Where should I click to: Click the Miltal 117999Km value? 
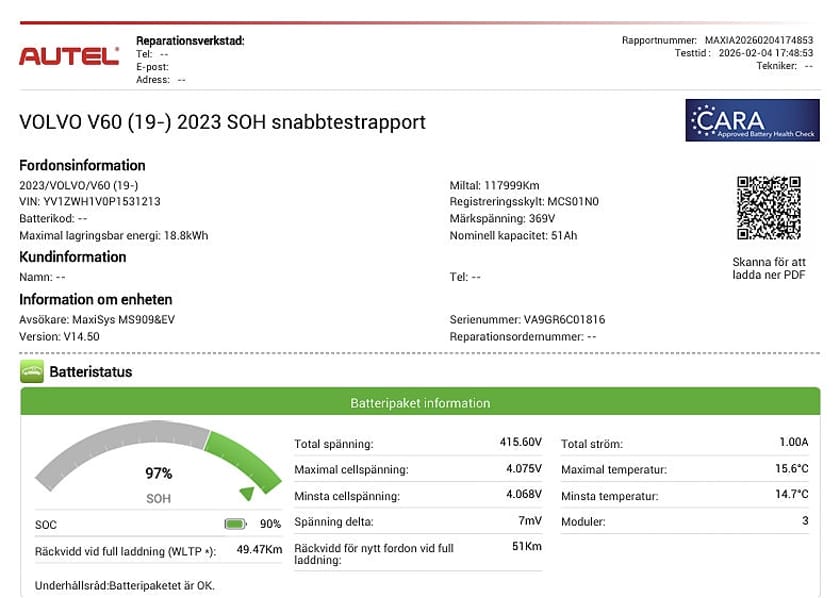494,185
